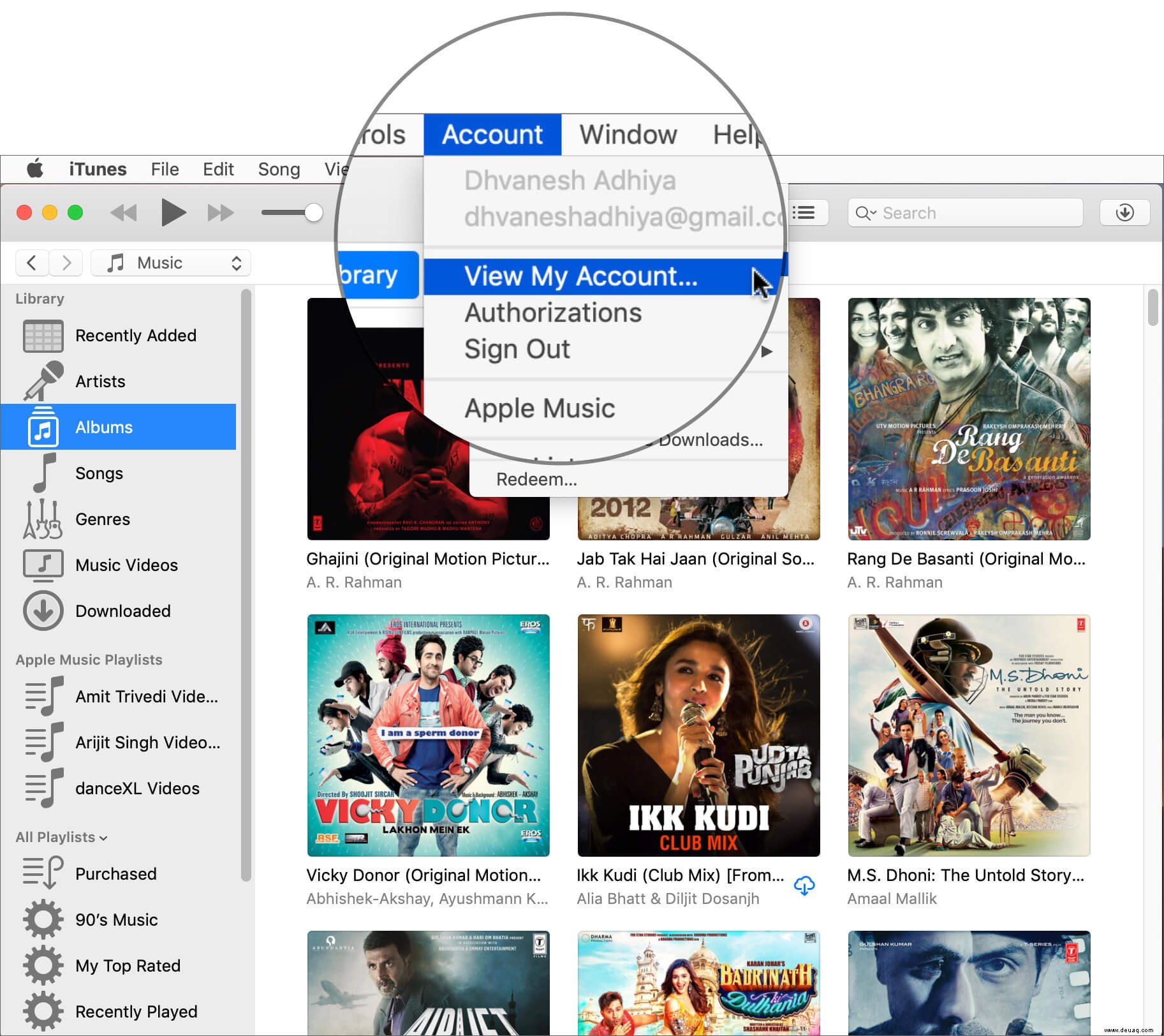The width and height of the screenshot is (1164, 1036).
Task: Open the M.S. Dhoni album cover
Action: [969, 736]
